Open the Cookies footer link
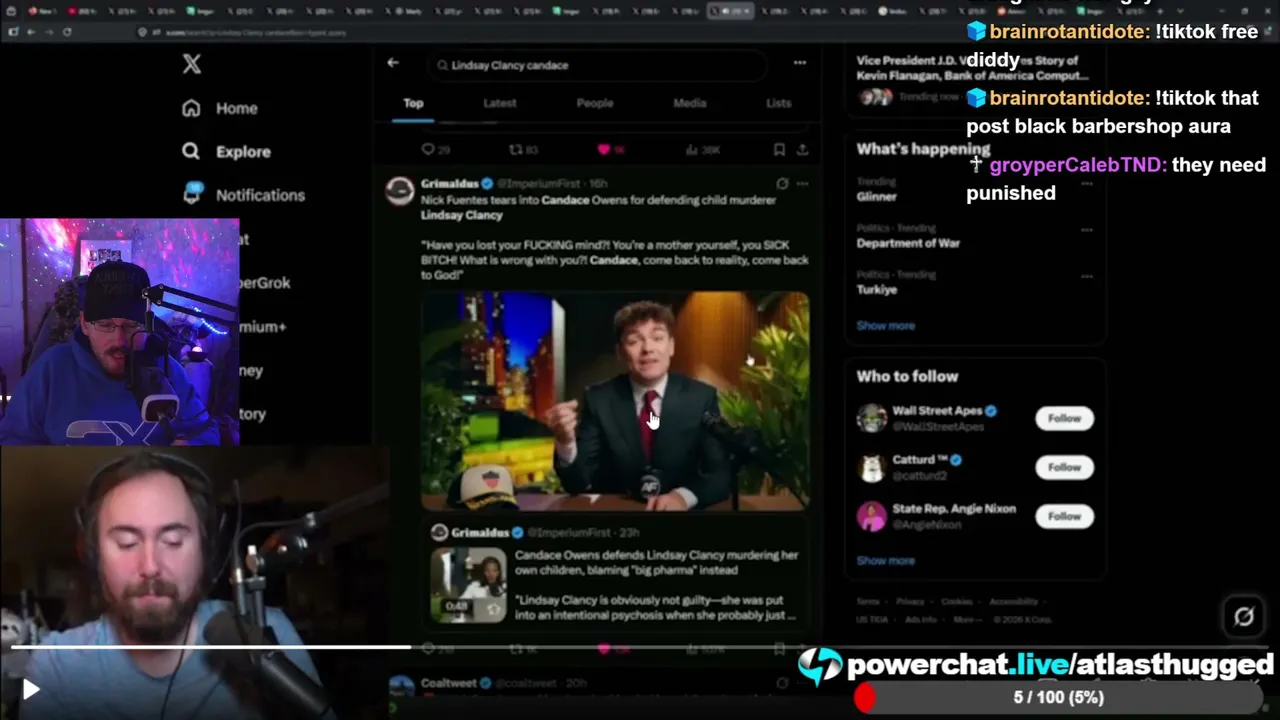Image resolution: width=1280 pixels, height=720 pixels. (x=957, y=602)
